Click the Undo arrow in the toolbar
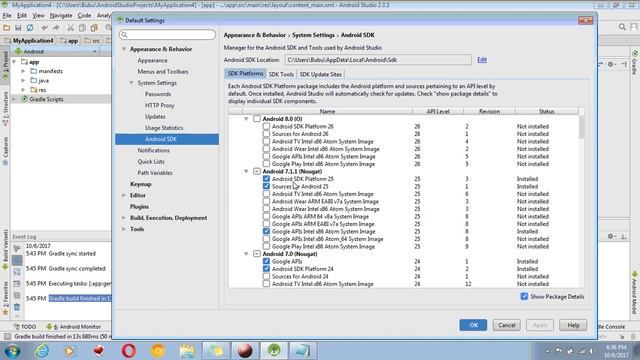This screenshot has height=360, width=640. [x=44, y=28]
